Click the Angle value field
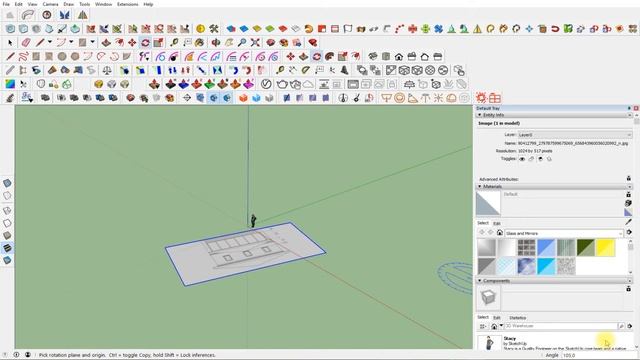Image resolution: width=640 pixels, height=360 pixels. [599, 355]
